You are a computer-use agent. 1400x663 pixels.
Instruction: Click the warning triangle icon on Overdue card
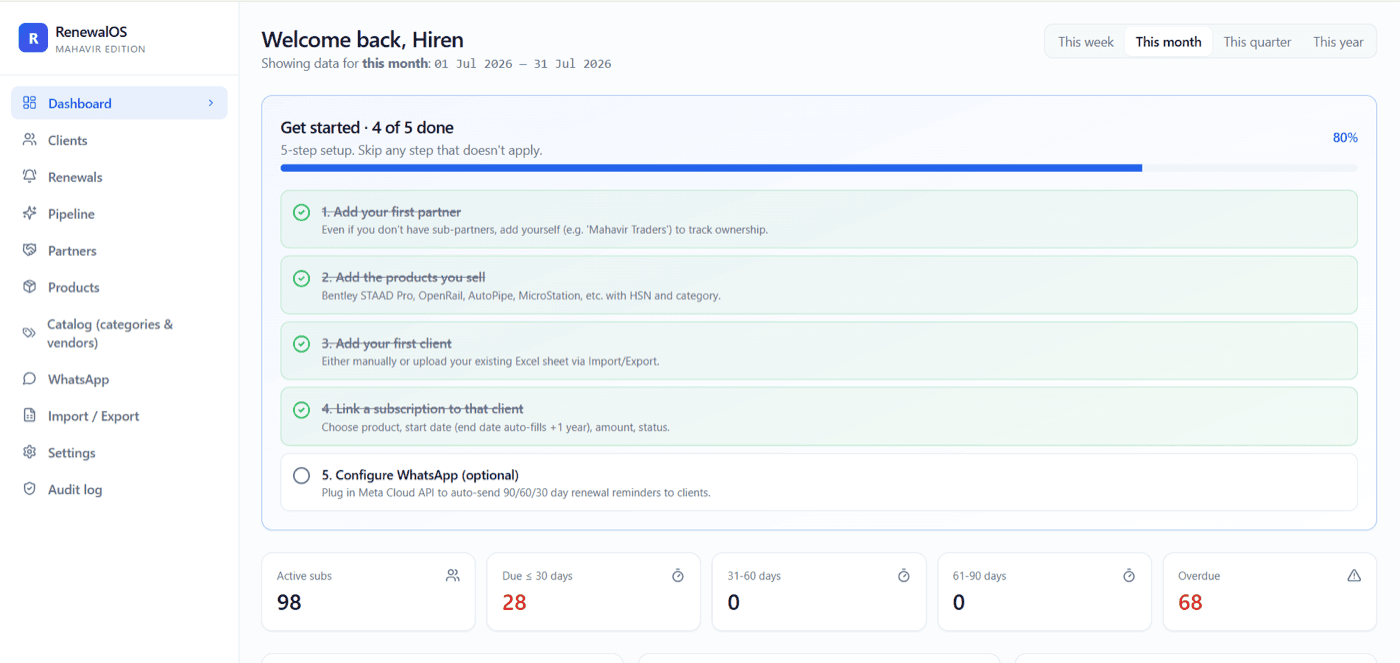click(1354, 575)
